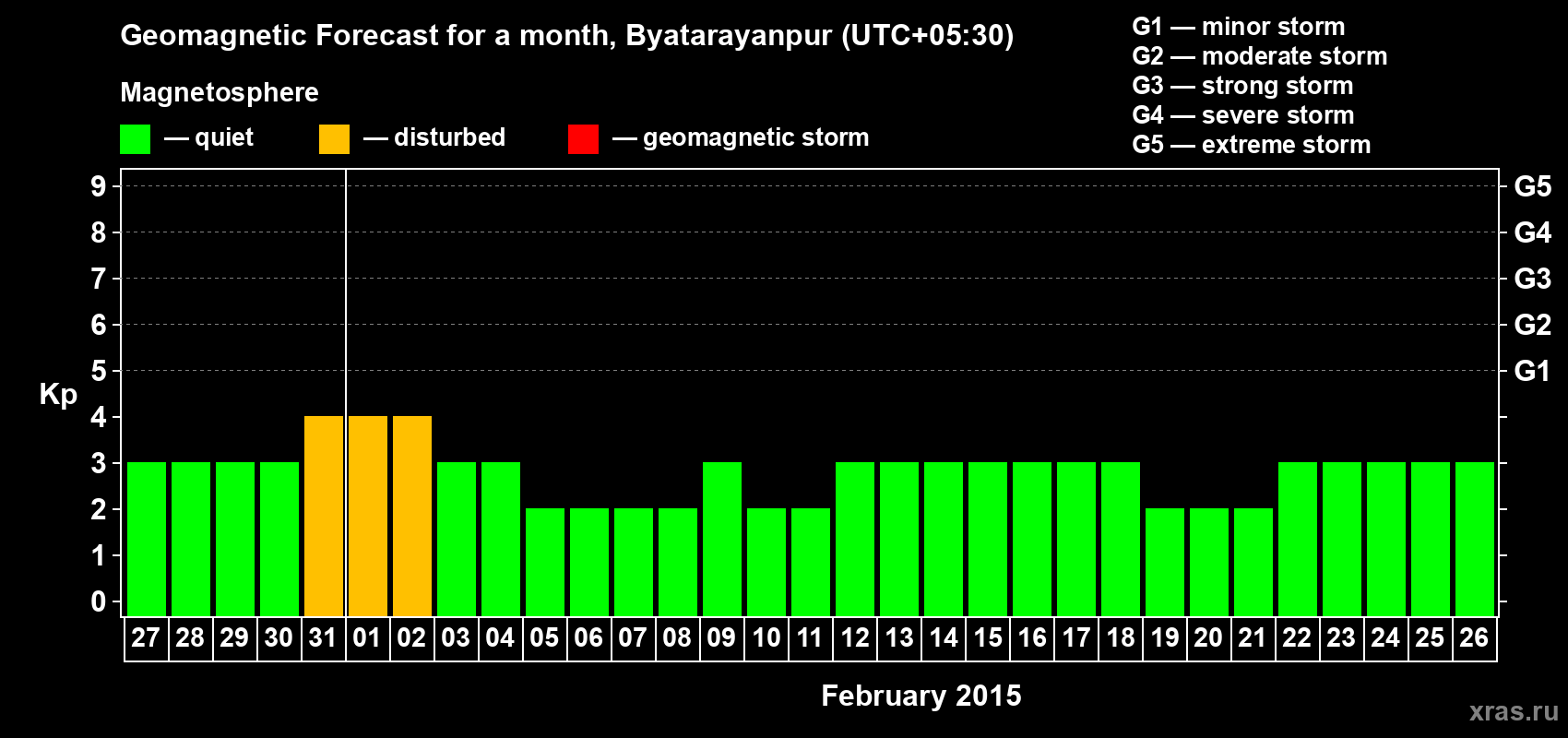This screenshot has height=738, width=1568.
Task: Click the green bar for day 14
Action: coord(944,539)
